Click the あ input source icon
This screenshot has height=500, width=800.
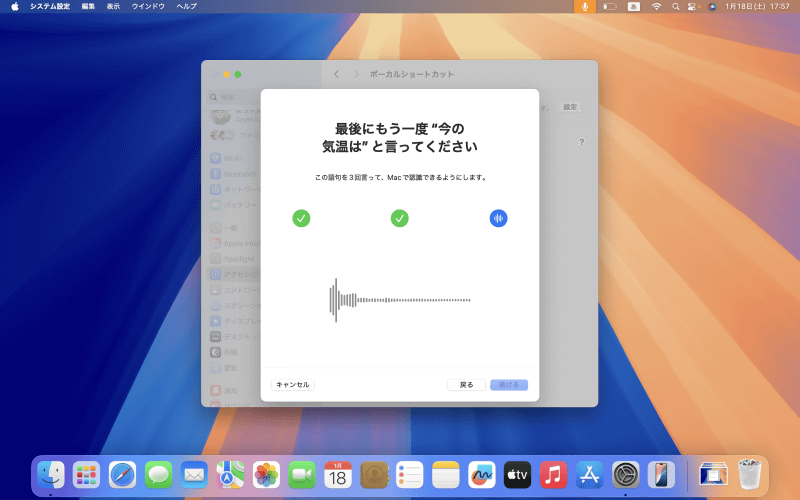[x=634, y=7]
